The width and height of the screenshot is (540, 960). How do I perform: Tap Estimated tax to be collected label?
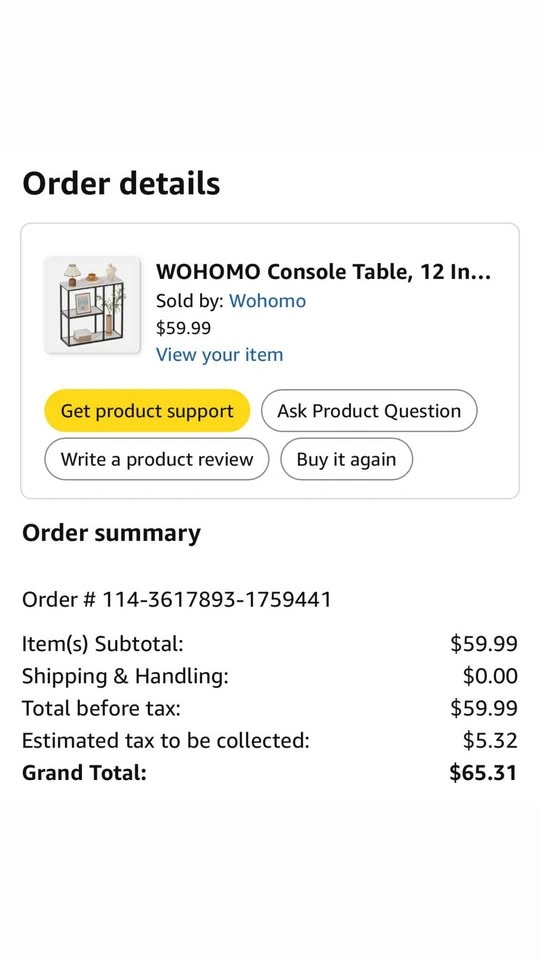166,740
